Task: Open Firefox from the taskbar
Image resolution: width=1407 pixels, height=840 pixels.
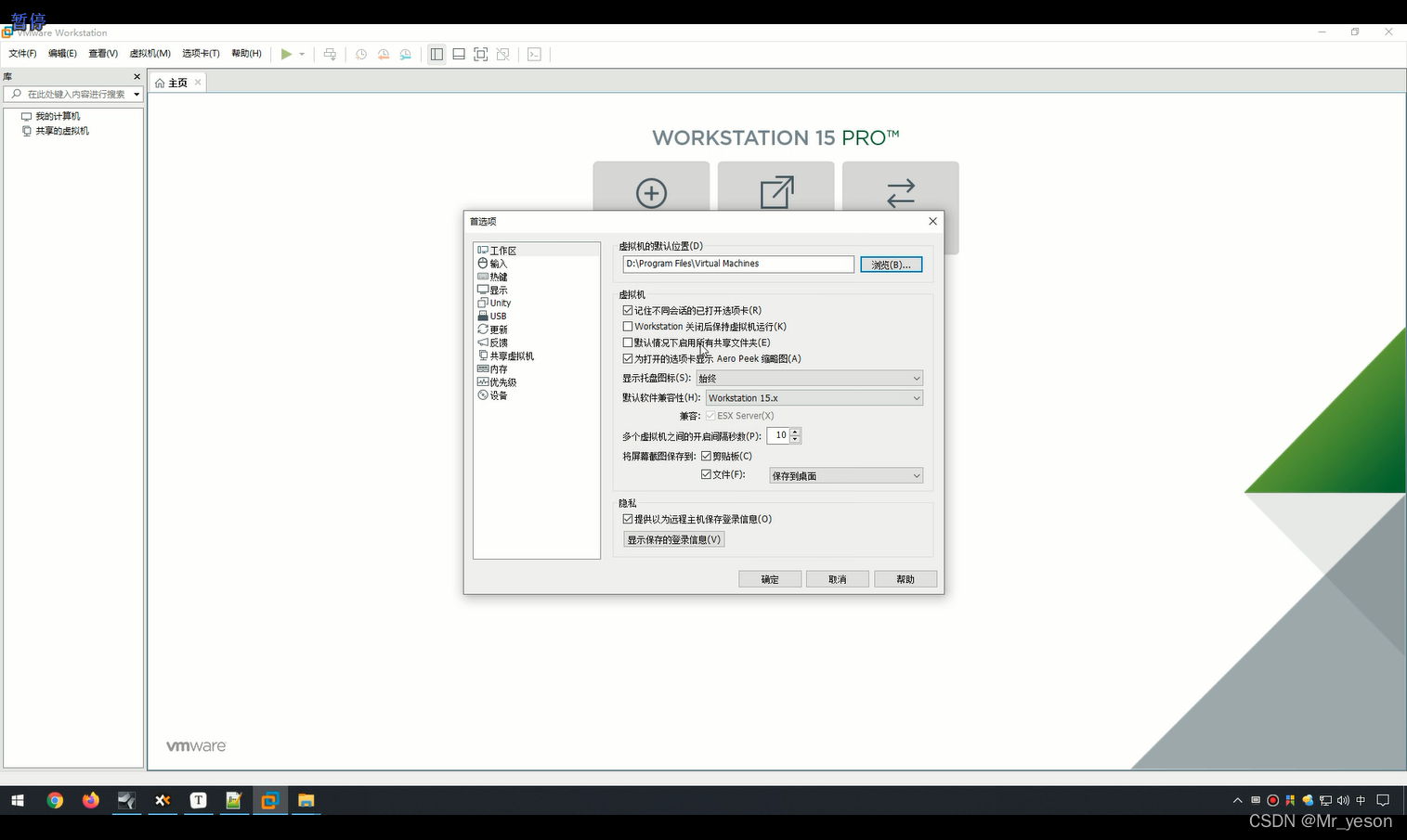Action: (x=91, y=800)
